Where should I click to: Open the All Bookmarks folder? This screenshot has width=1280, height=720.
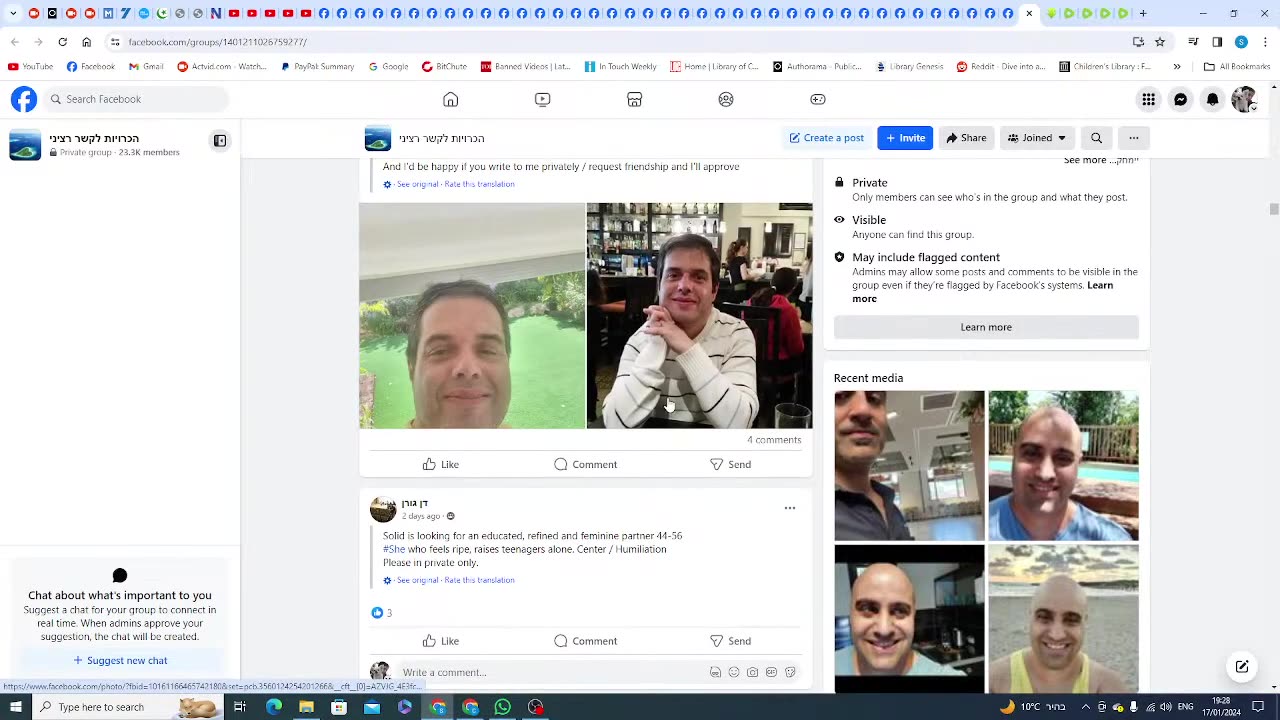coord(1237,67)
